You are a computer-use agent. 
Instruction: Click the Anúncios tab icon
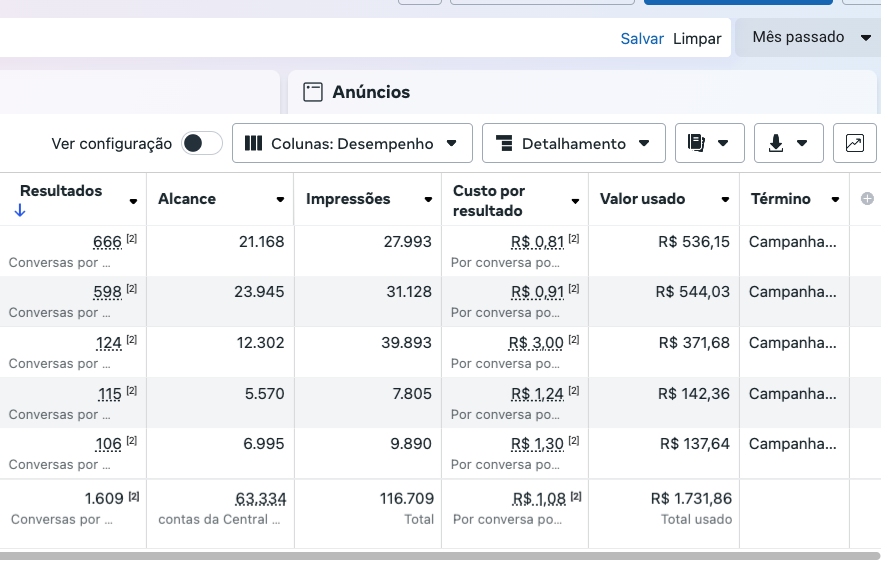[313, 92]
